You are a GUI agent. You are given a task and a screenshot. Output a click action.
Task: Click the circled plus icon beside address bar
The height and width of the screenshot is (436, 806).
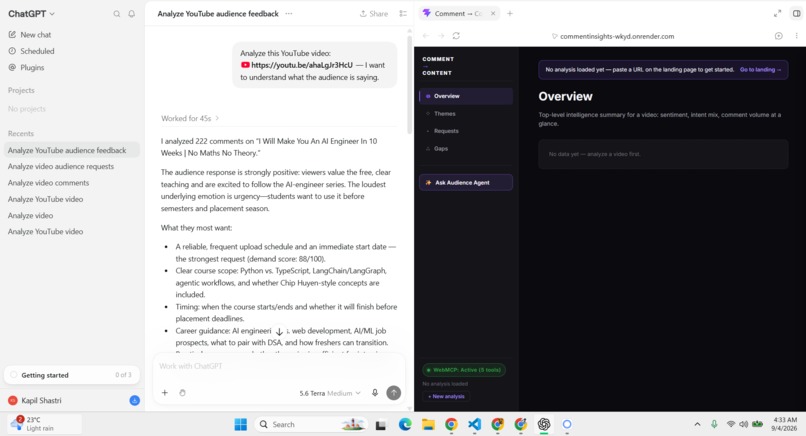point(779,36)
